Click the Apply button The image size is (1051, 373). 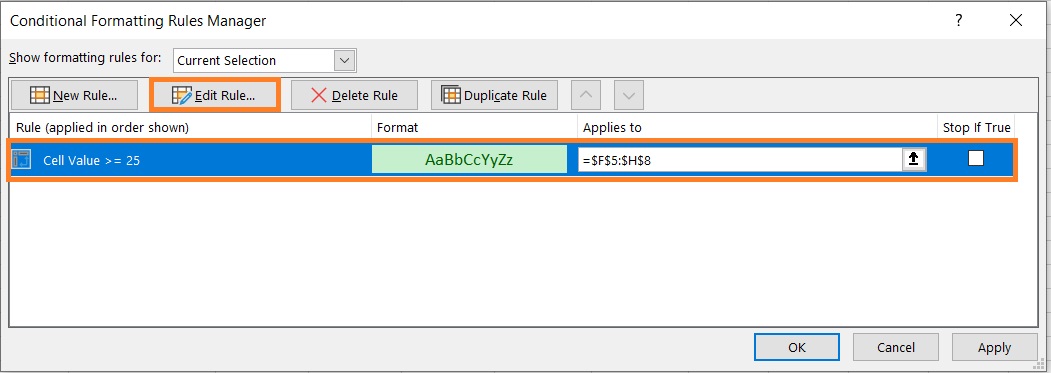point(994,348)
